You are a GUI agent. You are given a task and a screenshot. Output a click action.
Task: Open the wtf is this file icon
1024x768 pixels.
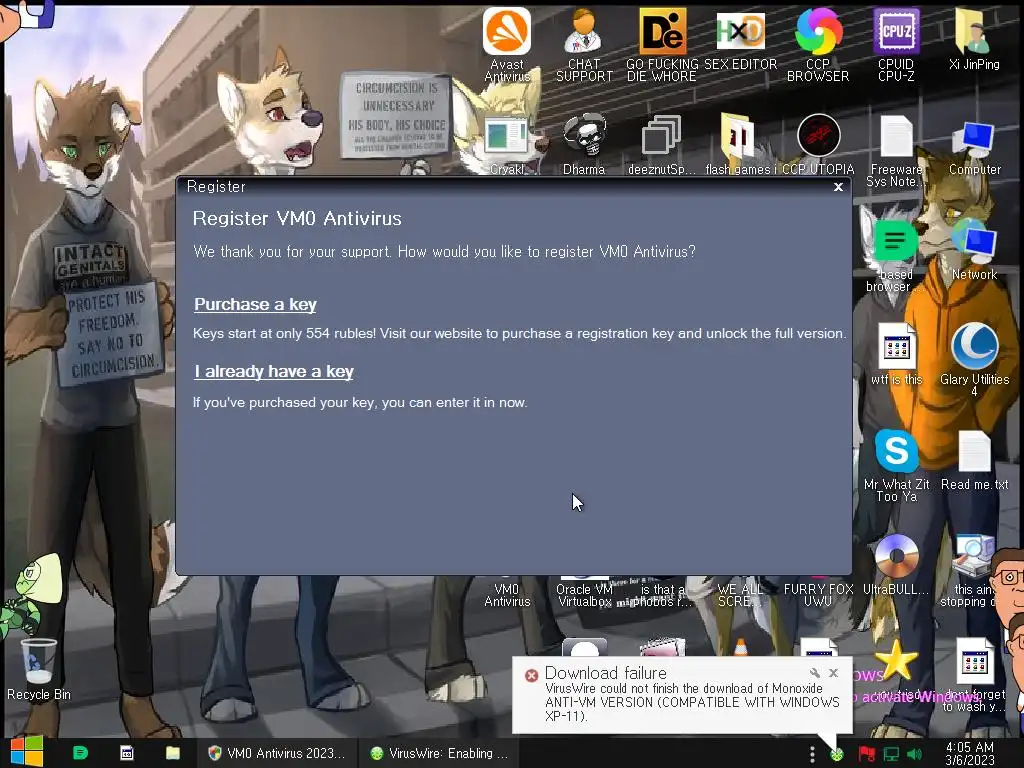tap(896, 355)
